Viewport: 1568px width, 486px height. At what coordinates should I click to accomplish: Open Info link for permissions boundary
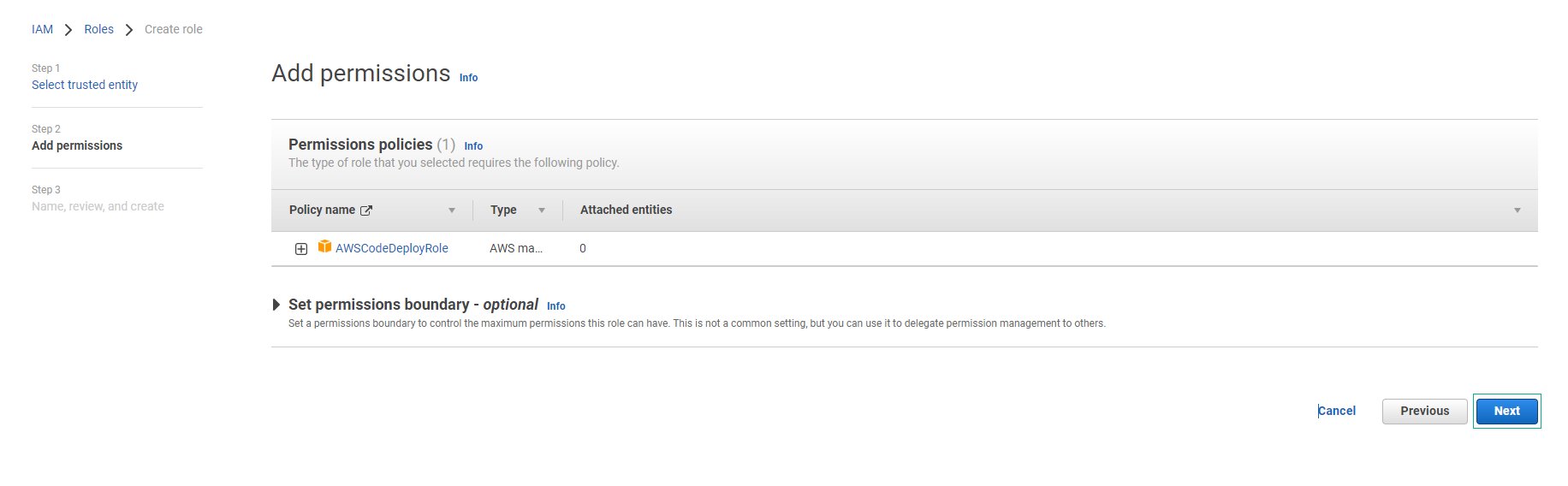click(556, 306)
